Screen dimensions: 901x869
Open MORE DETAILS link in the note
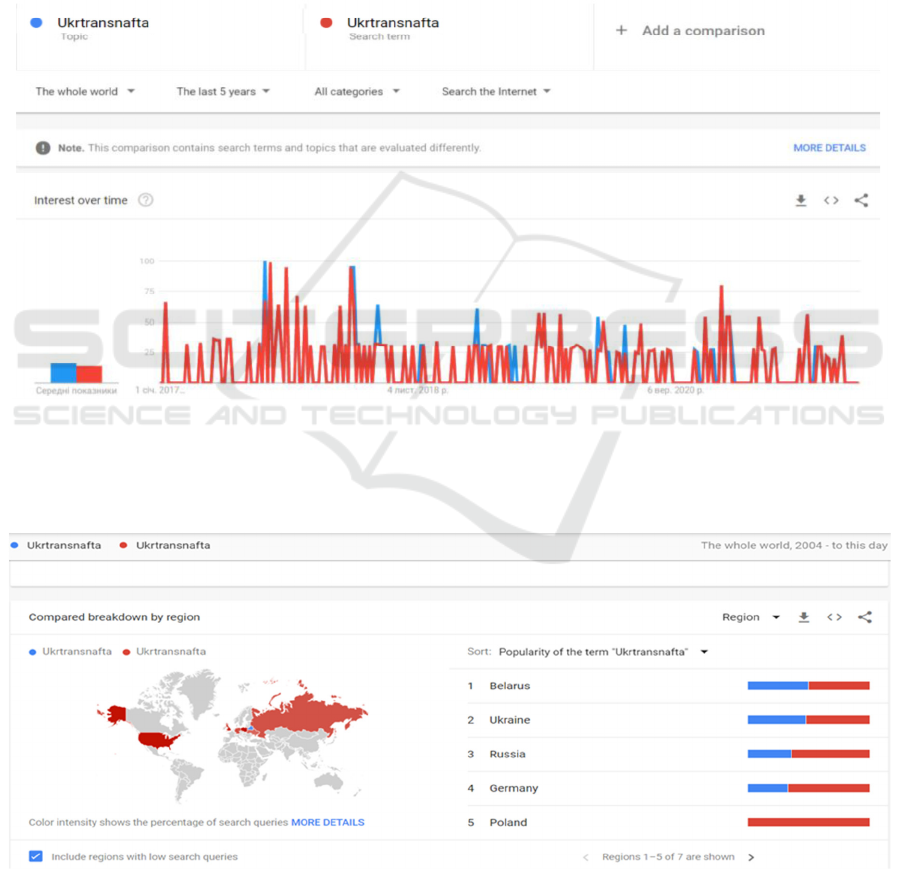tap(829, 148)
